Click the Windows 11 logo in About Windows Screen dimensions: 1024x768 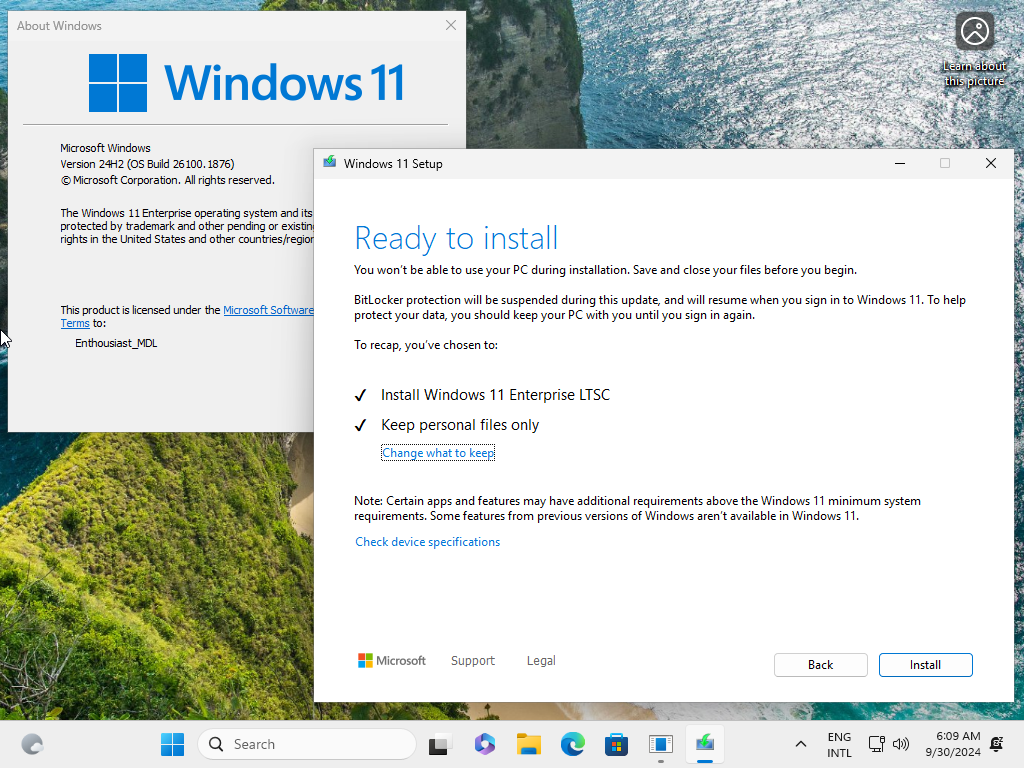[246, 83]
